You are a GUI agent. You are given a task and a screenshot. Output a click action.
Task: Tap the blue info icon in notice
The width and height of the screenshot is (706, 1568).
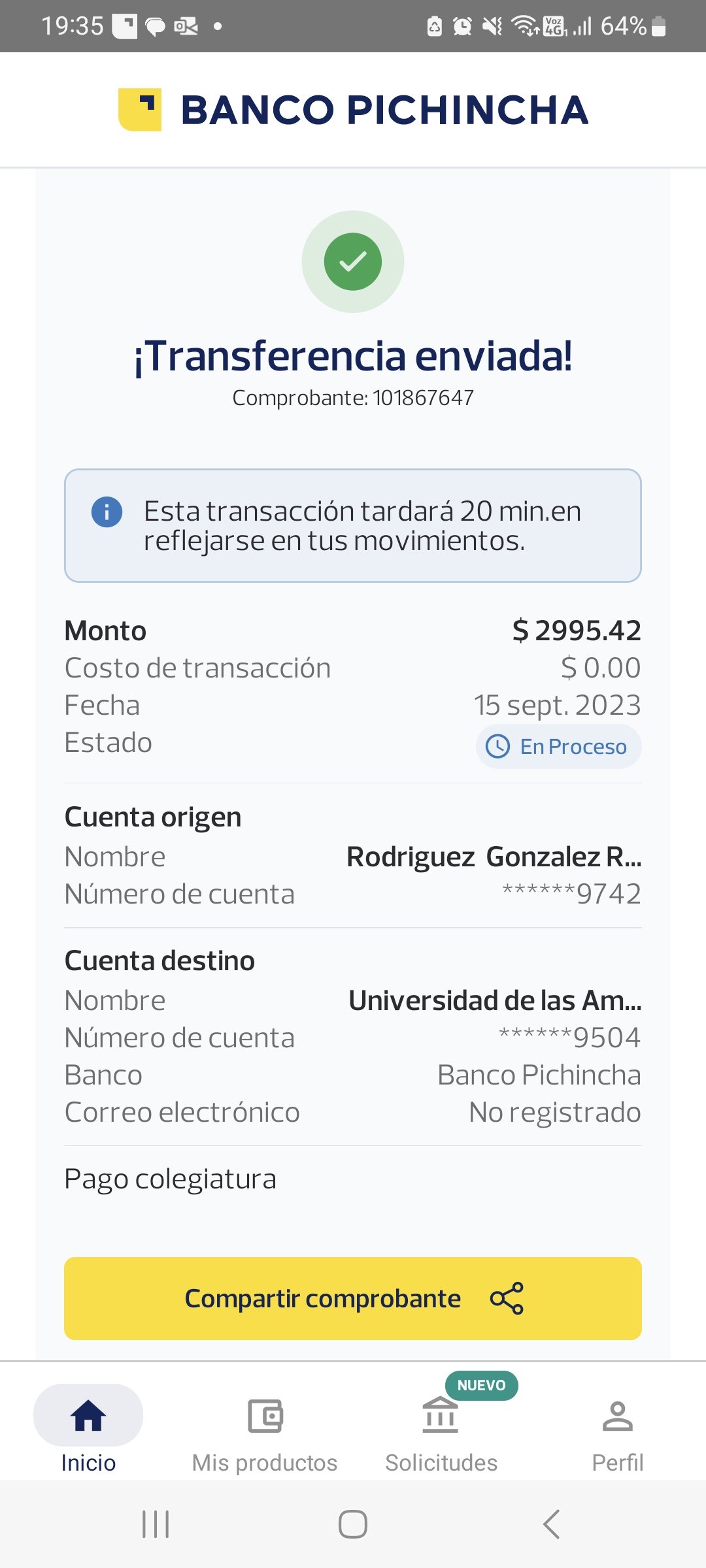click(x=107, y=512)
